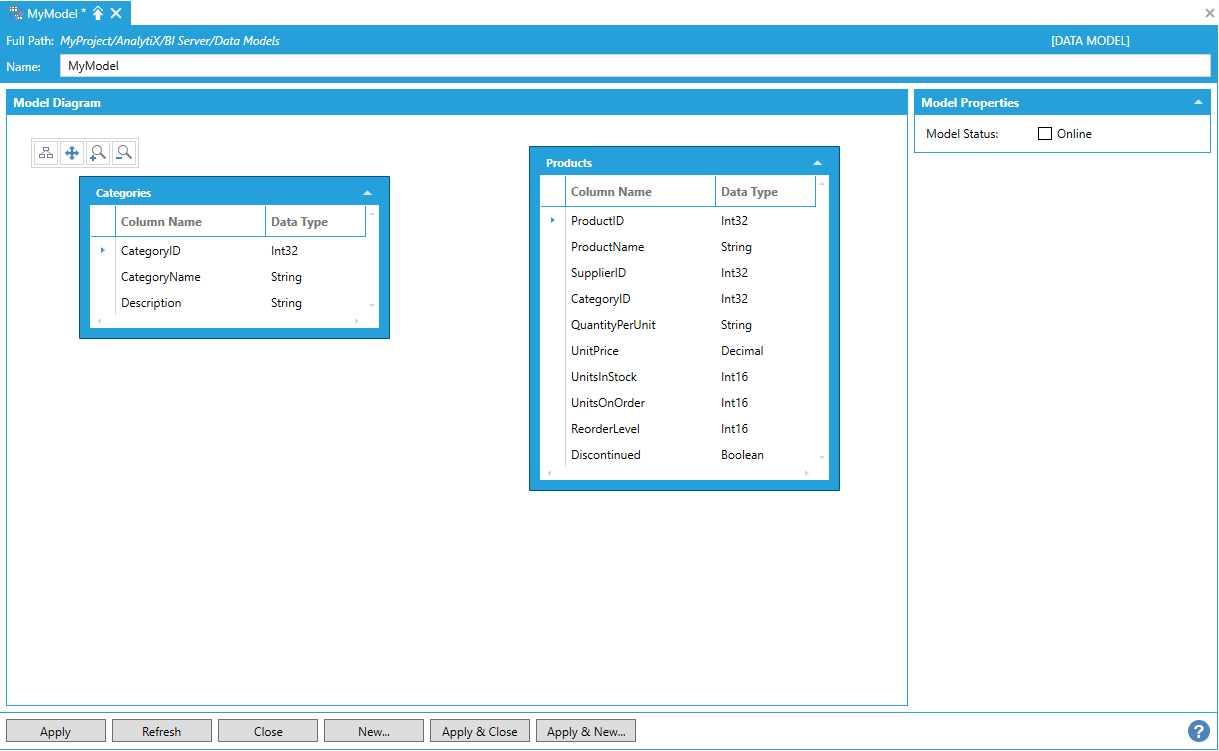Enable the Online model status checkbox
The width and height of the screenshot is (1219, 751).
(1045, 134)
